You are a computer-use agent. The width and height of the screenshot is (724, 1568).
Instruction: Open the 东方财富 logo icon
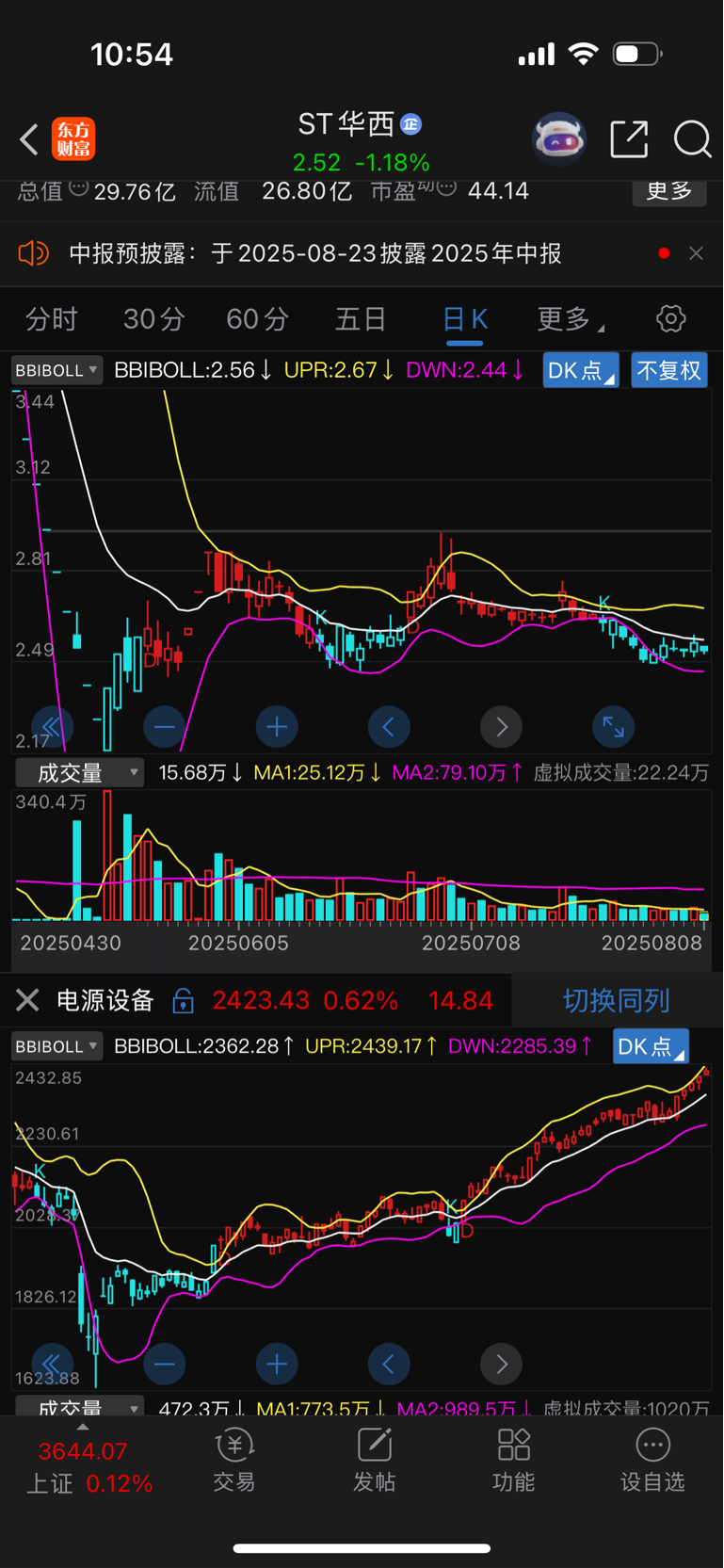pyautogui.click(x=73, y=139)
